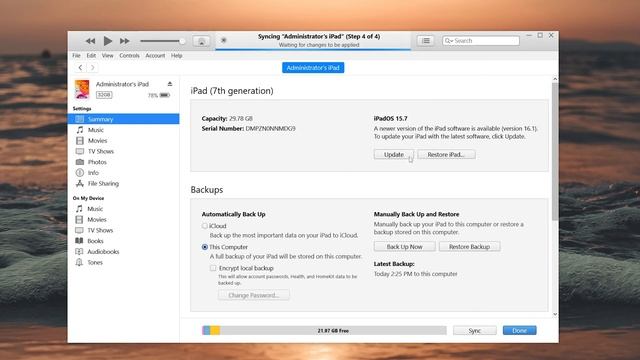
Task: Click the Change Password button
Action: [x=253, y=295]
